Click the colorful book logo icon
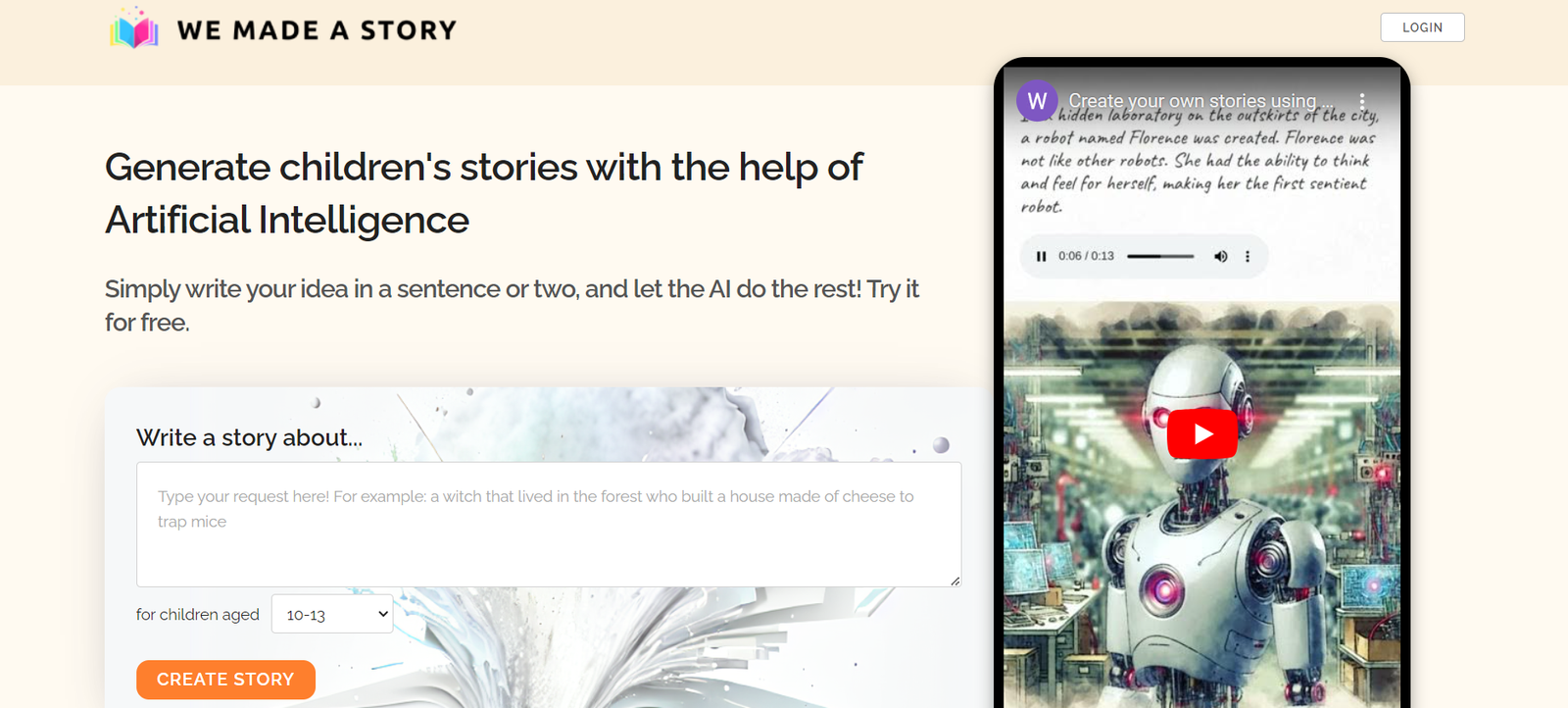1568x708 pixels. 134,28
